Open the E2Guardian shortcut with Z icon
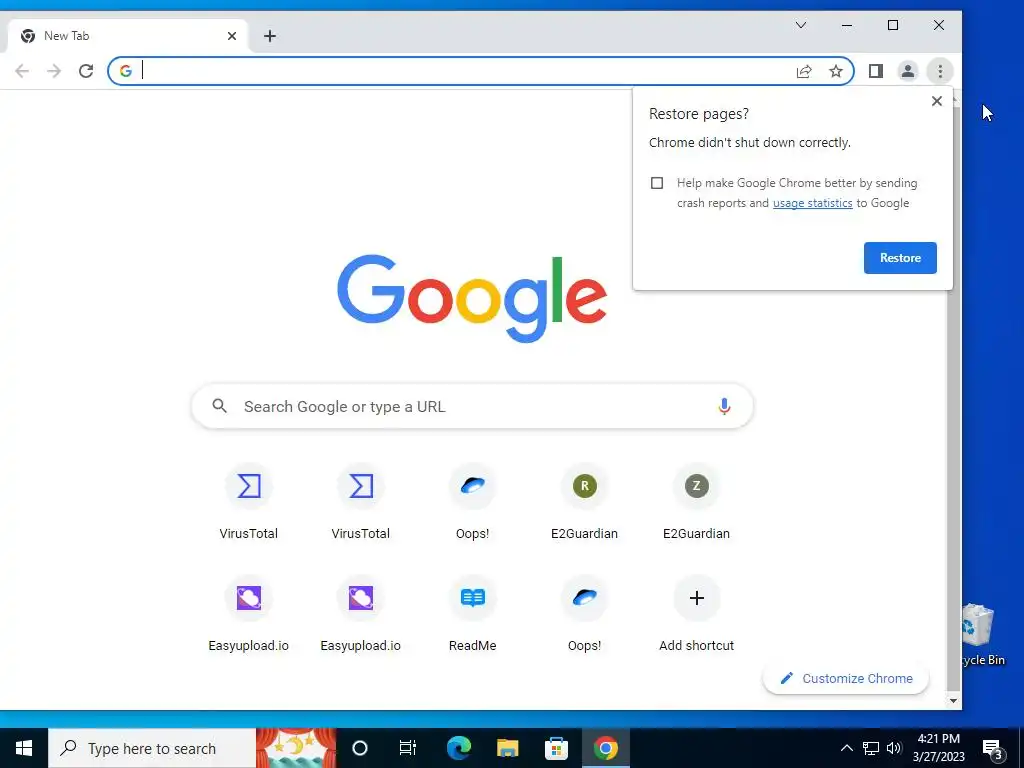 (x=696, y=503)
